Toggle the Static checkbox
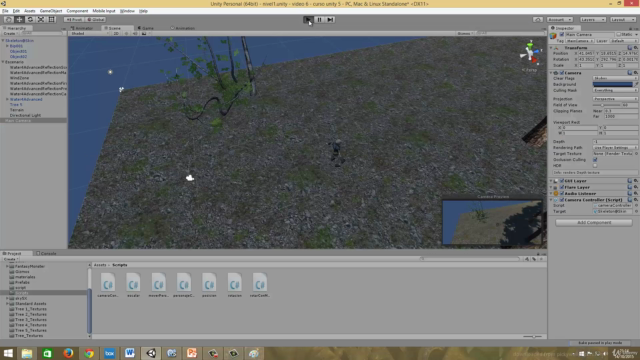The width and height of the screenshot is (640, 360). pos(619,35)
